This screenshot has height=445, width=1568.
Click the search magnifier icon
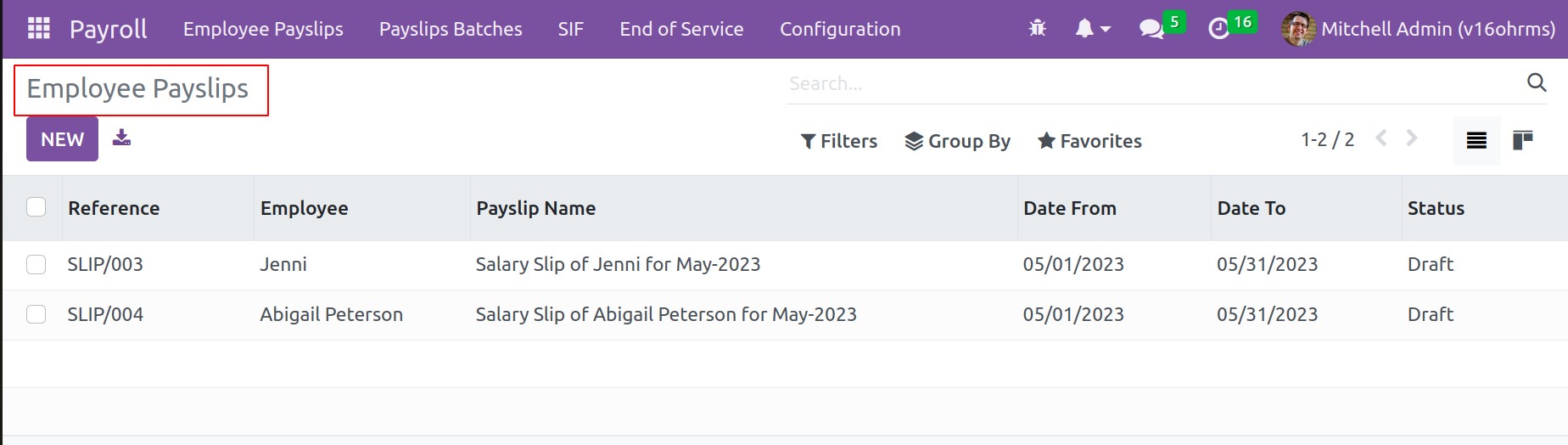(x=1536, y=82)
